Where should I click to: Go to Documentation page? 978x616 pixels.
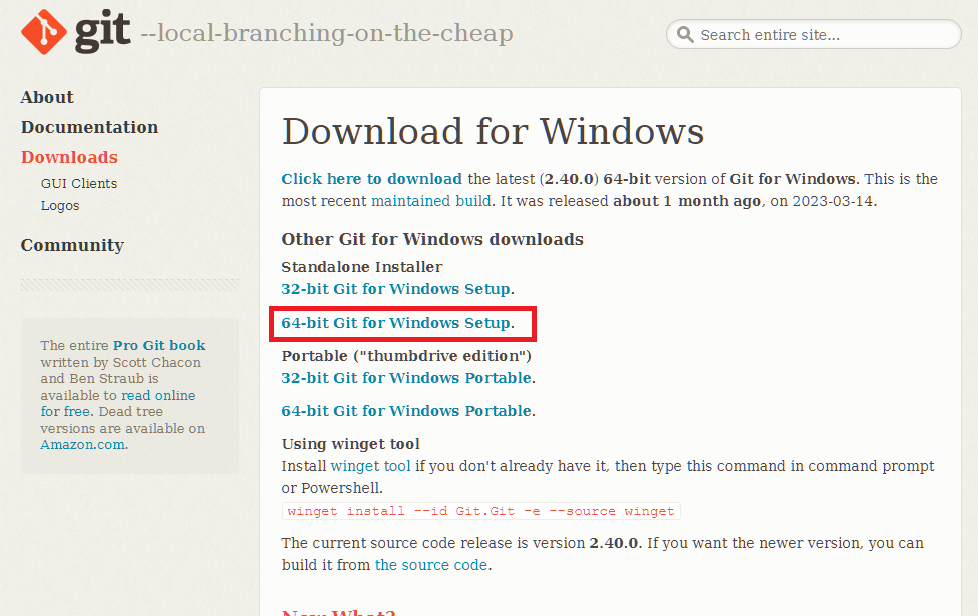click(x=89, y=127)
